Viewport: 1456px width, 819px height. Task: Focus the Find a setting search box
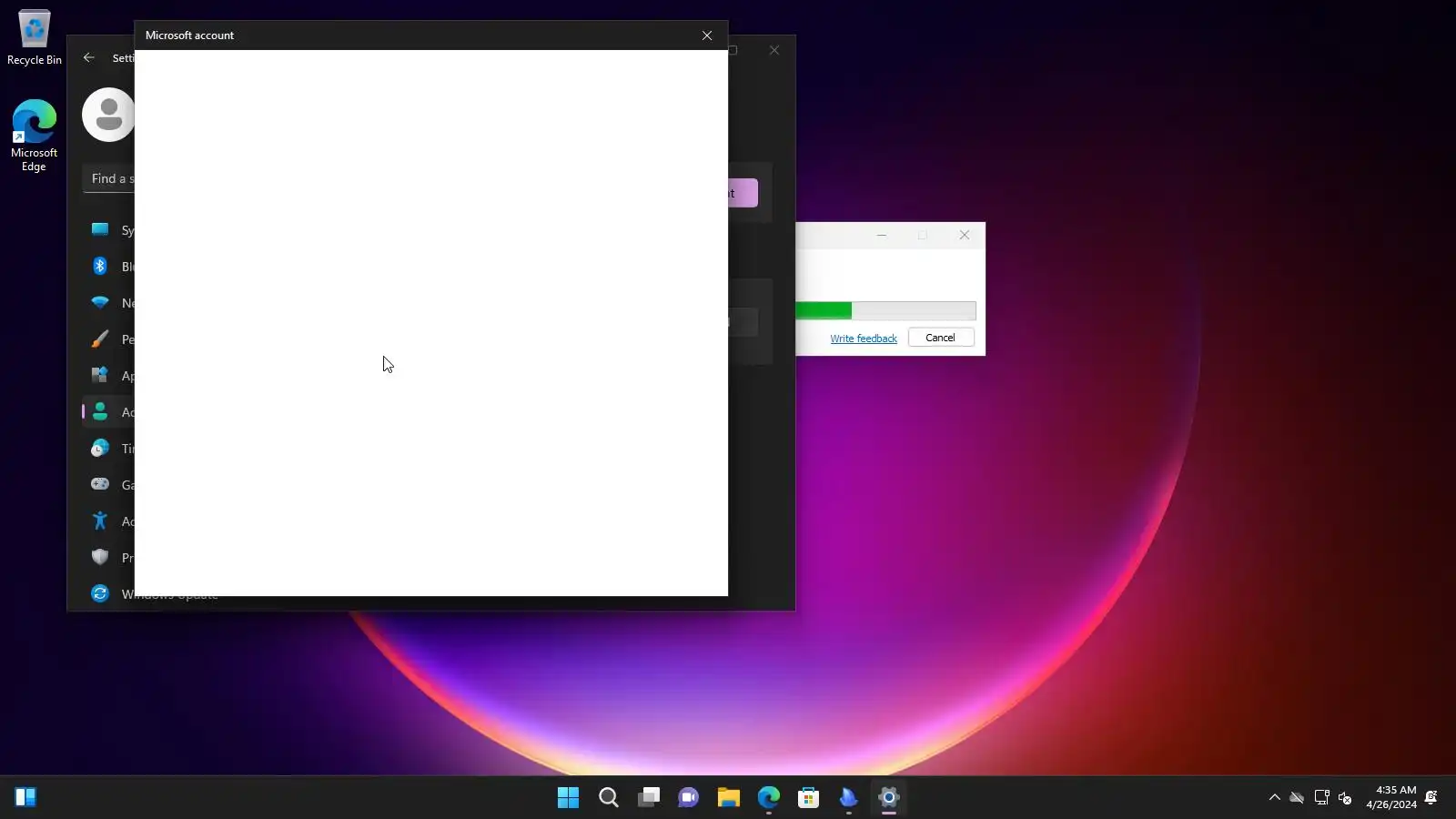coord(109,178)
